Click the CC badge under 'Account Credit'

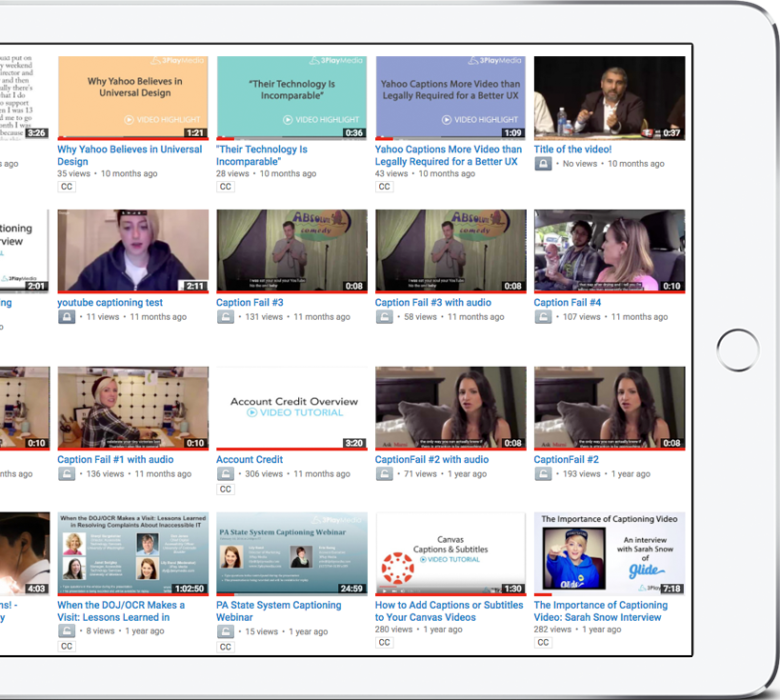pos(225,490)
